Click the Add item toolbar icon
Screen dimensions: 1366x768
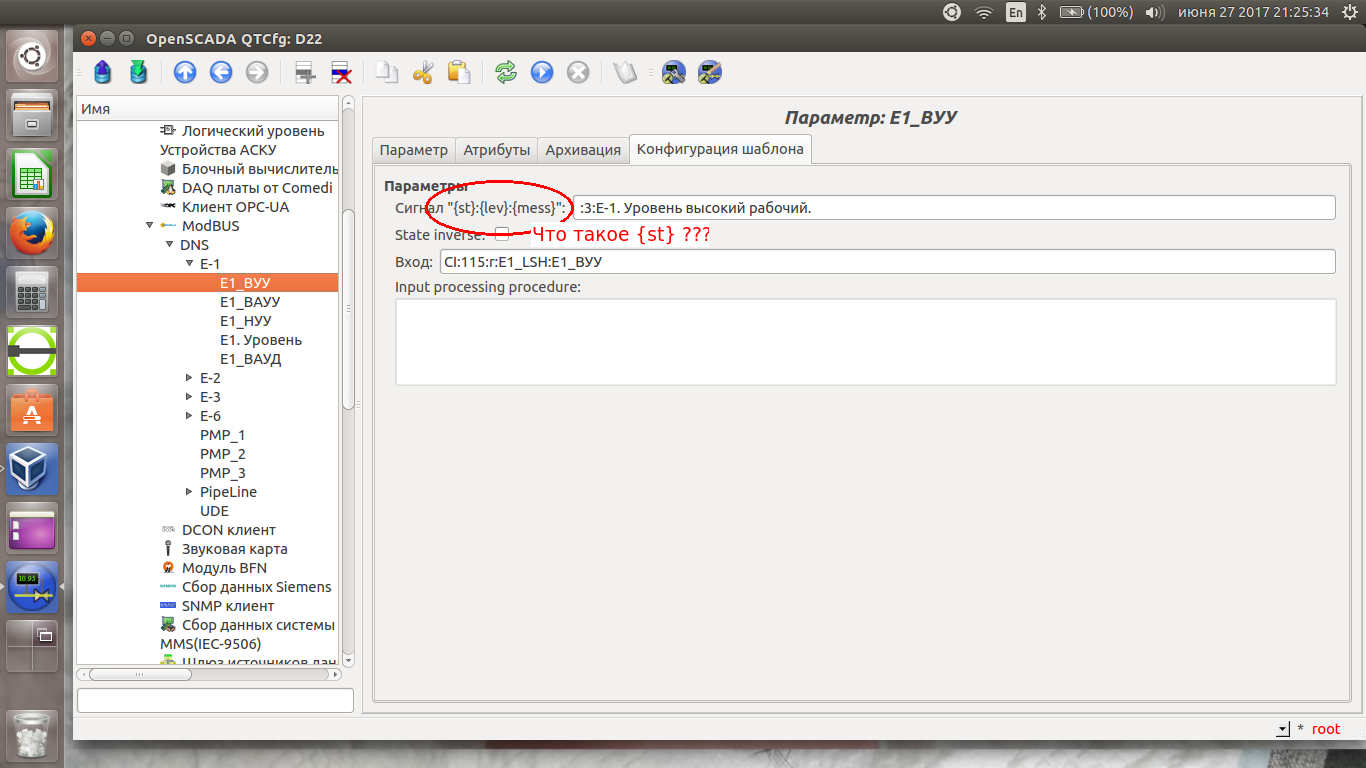click(x=305, y=72)
